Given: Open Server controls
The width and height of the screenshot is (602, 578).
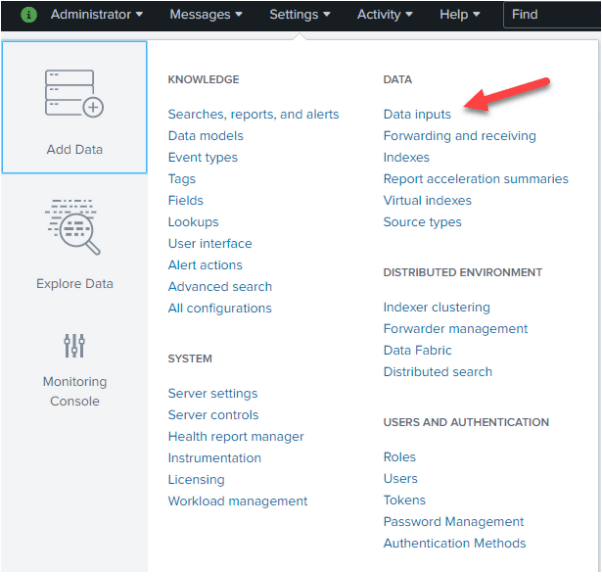Looking at the screenshot, I should point(213,415).
